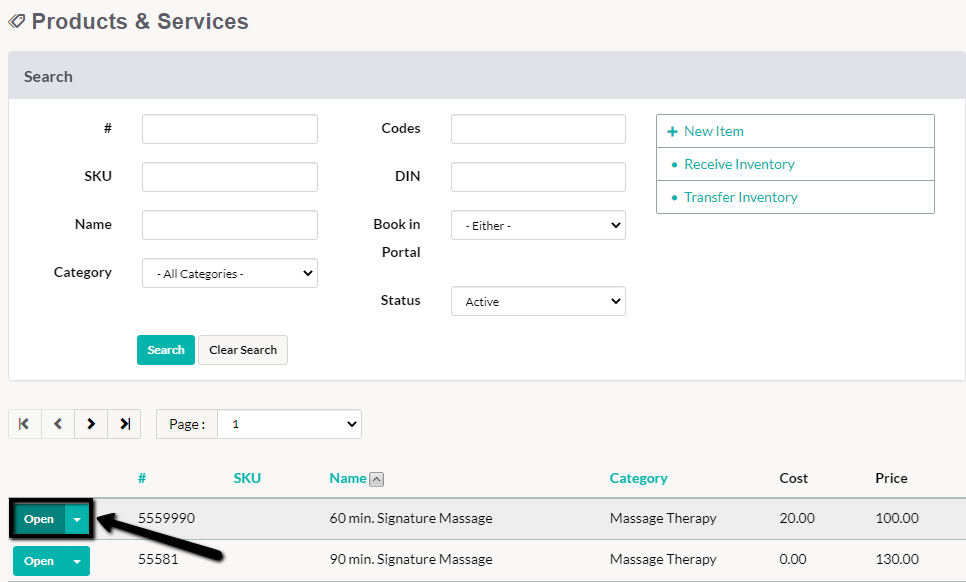Jump to the first page navigation icon
The width and height of the screenshot is (966, 582).
click(24, 423)
